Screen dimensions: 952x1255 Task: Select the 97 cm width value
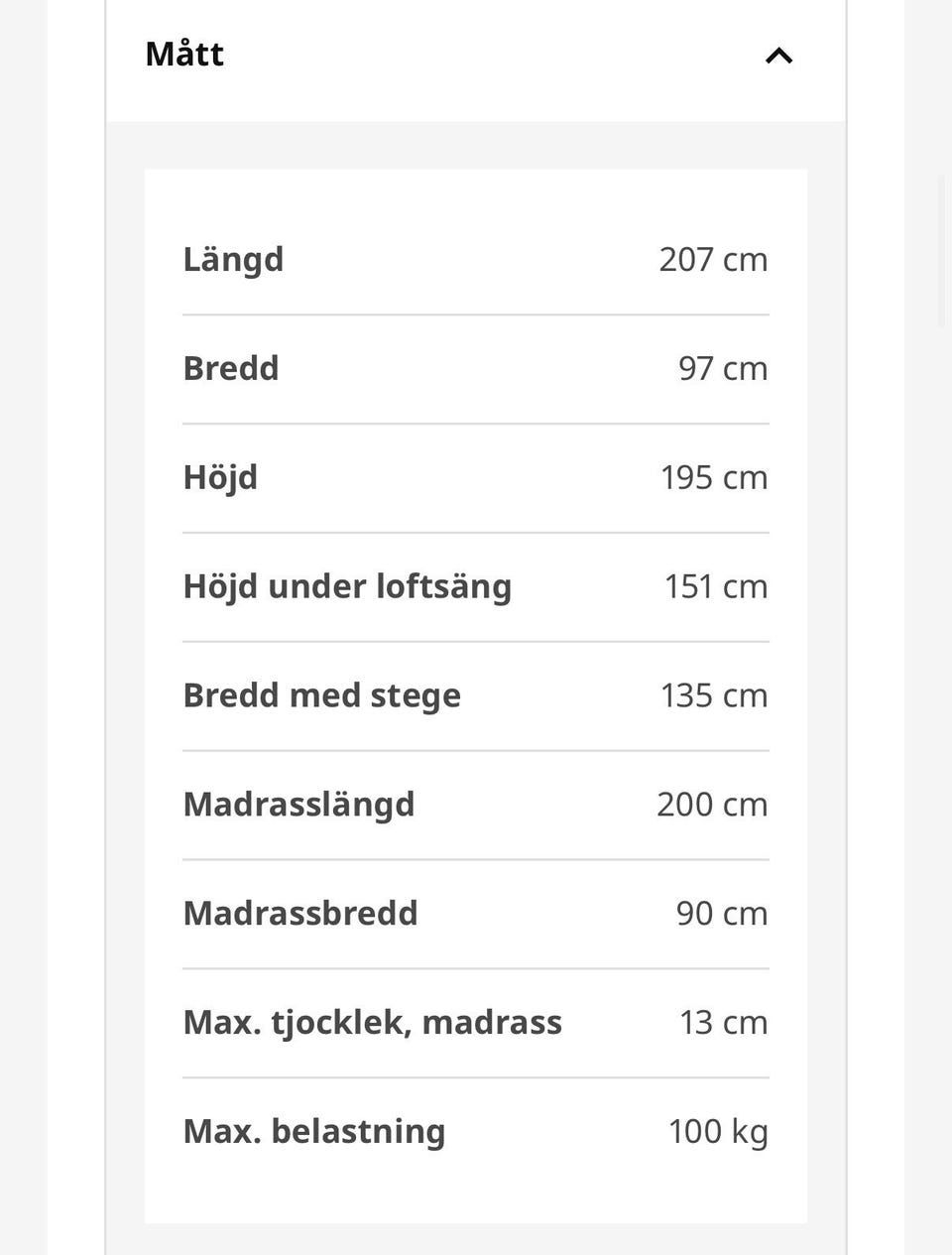click(723, 368)
